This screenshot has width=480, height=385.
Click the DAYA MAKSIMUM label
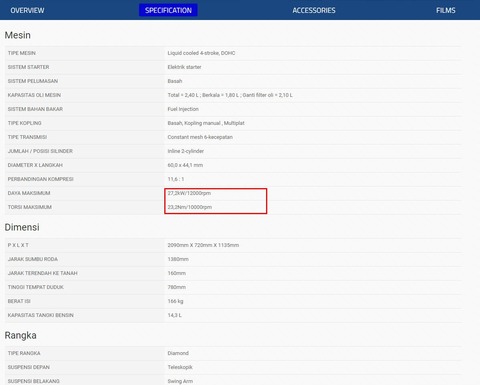(x=29, y=193)
